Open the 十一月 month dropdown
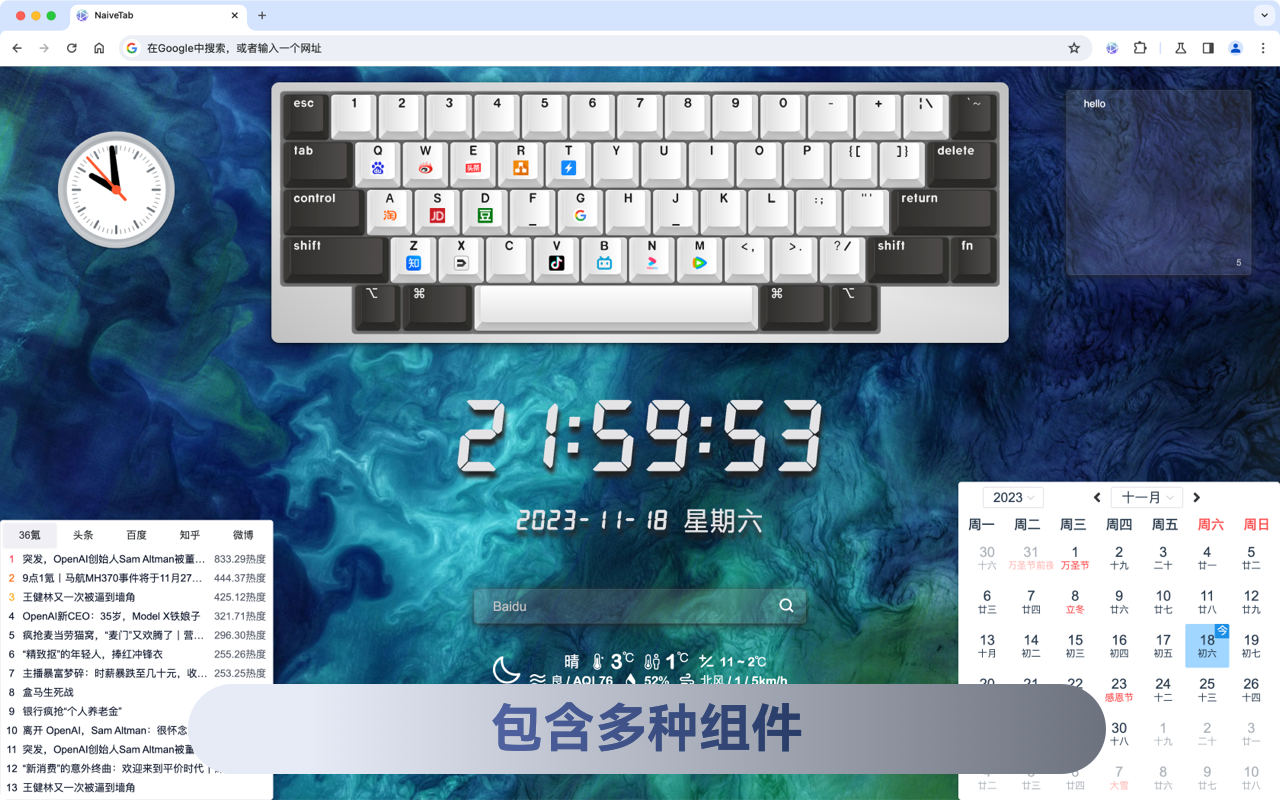 coord(1146,497)
